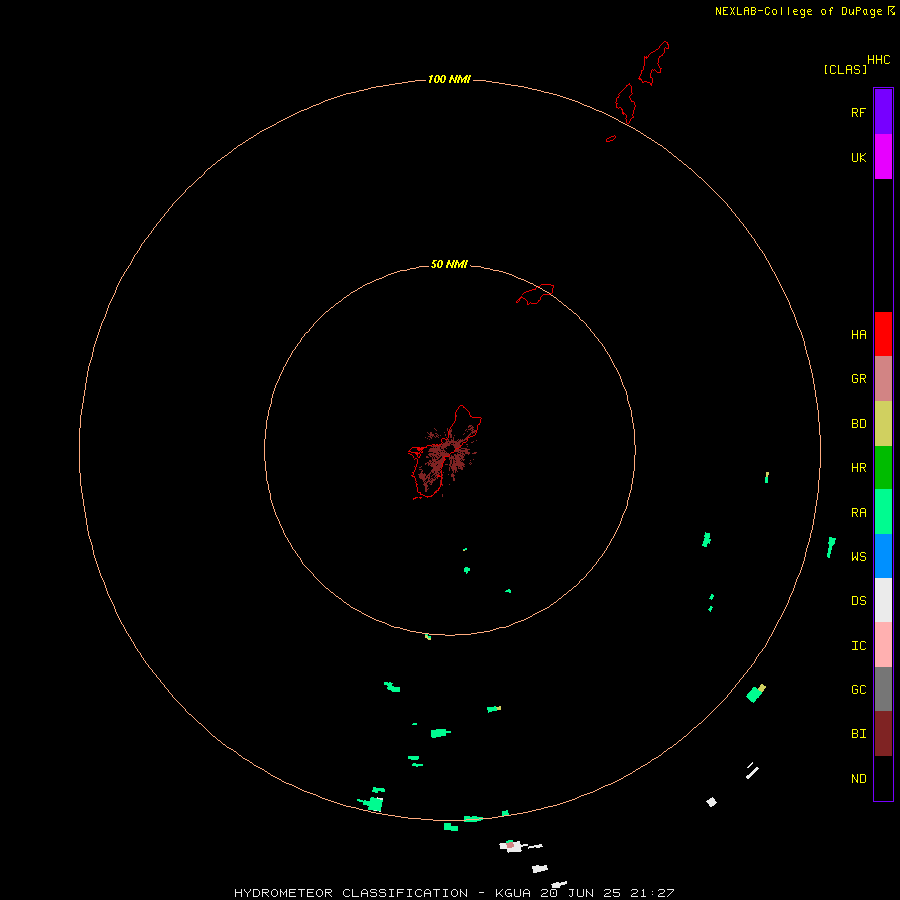Viewport: 900px width, 900px height.
Task: Select the BD yellow legend block
Action: [883, 424]
